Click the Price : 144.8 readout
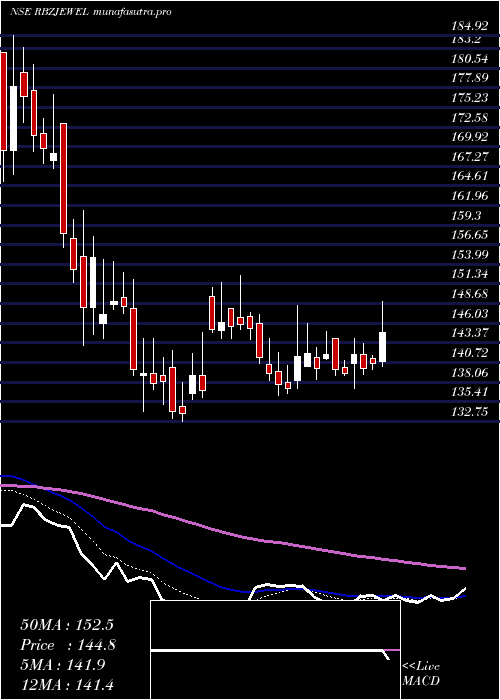500x700 pixels. (x=68, y=645)
